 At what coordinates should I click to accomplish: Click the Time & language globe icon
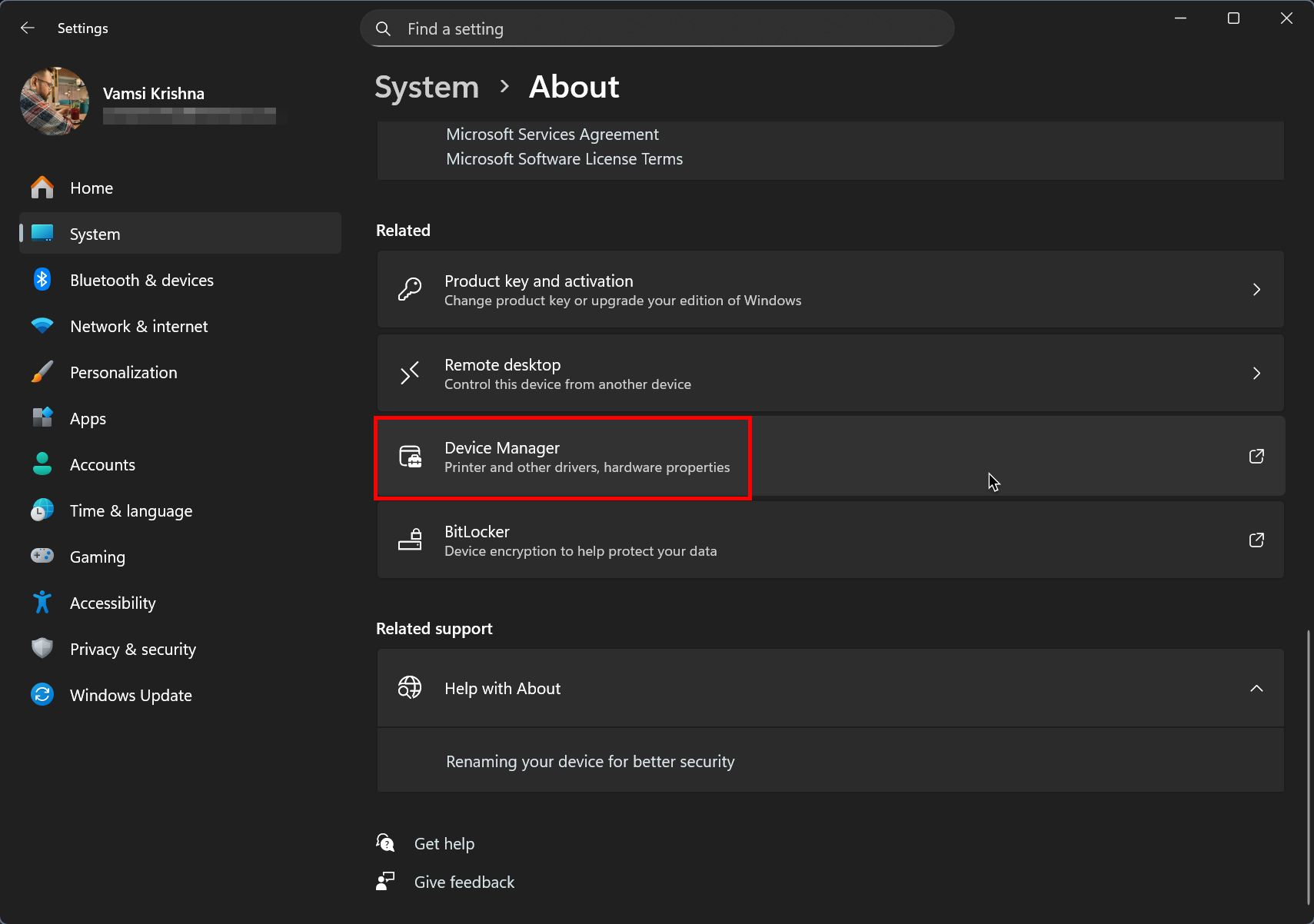pos(42,510)
